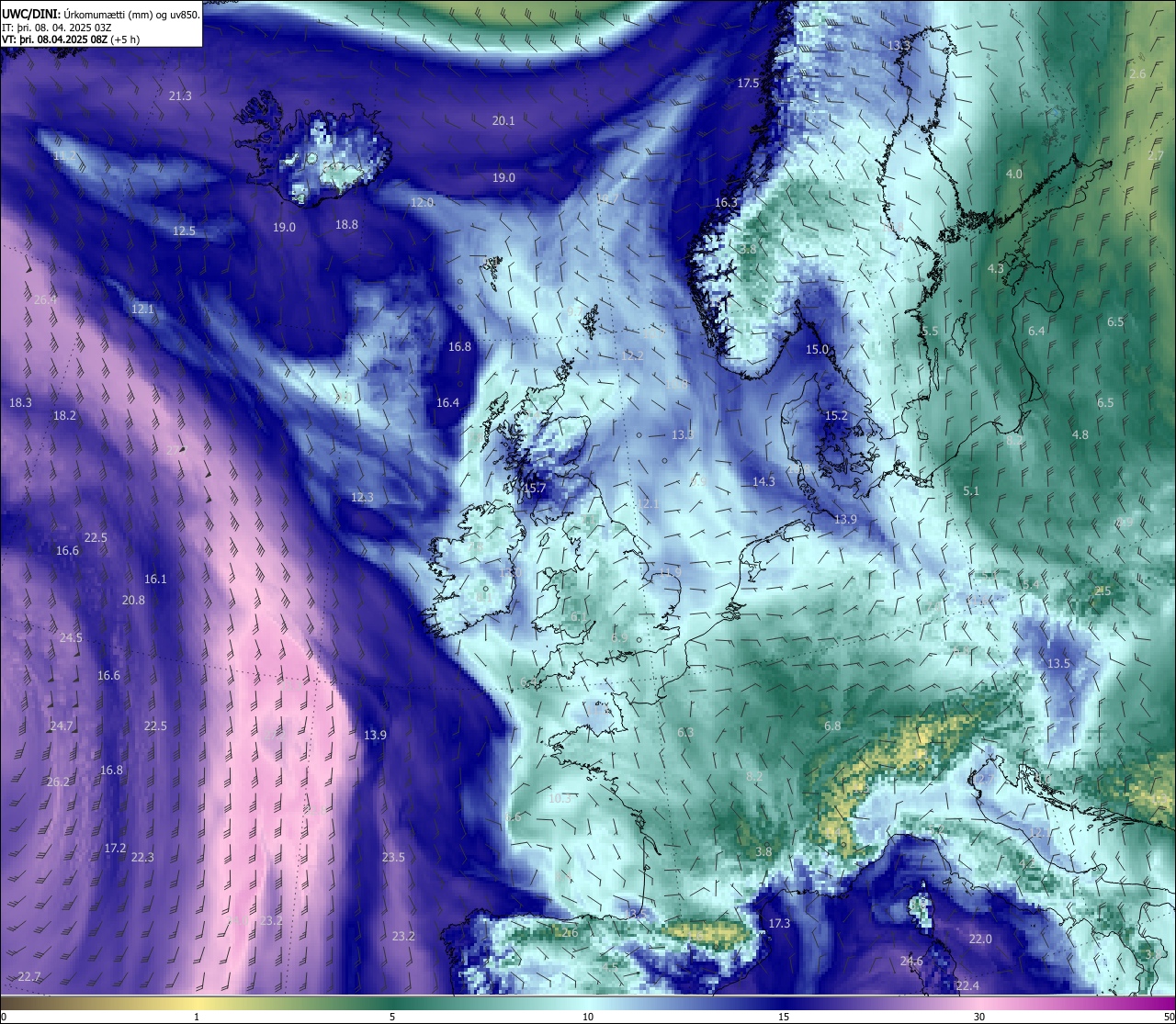Click the 26.2 value on the map

coord(58,782)
